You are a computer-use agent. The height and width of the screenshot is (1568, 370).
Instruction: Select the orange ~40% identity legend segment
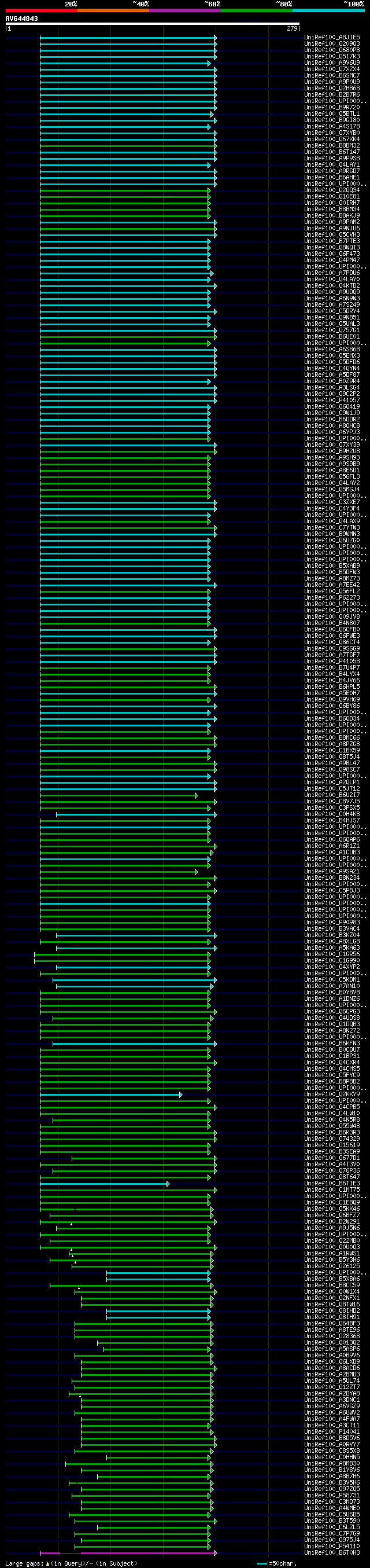[x=114, y=10]
